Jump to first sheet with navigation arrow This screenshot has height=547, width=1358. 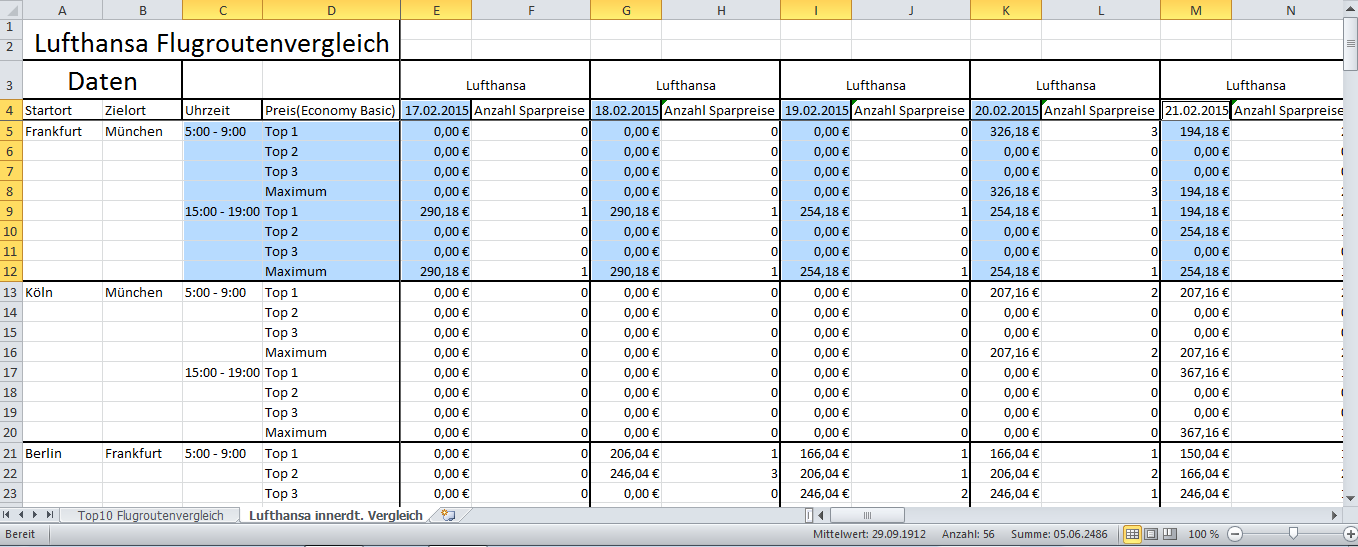click(8, 515)
